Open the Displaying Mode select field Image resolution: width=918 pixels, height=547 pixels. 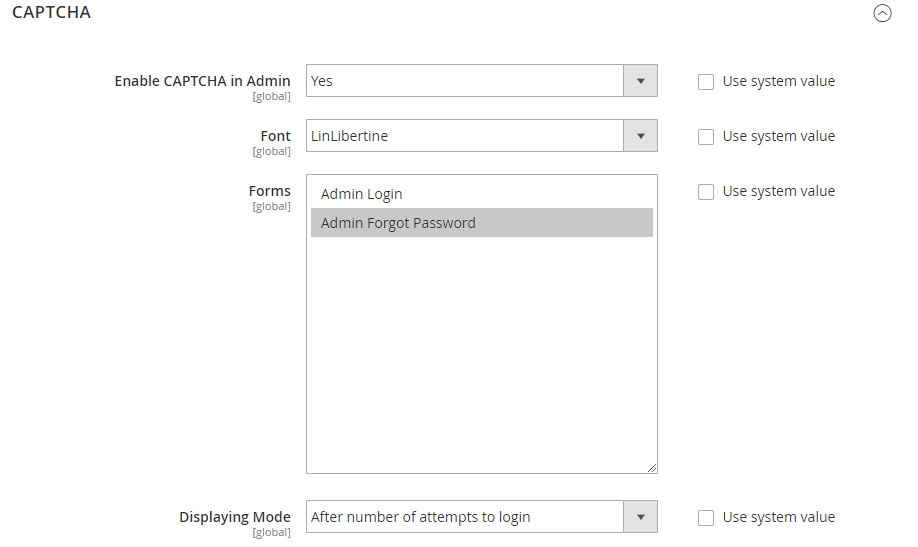(482, 517)
